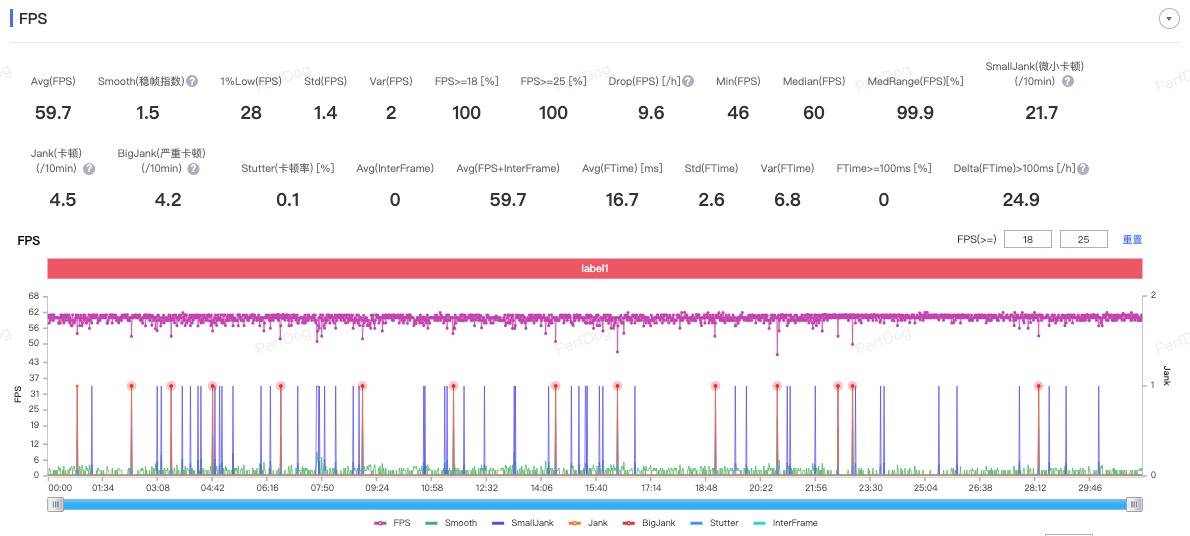
Task: Open help icon for Delta(FTime)>100ms
Action: [1085, 169]
